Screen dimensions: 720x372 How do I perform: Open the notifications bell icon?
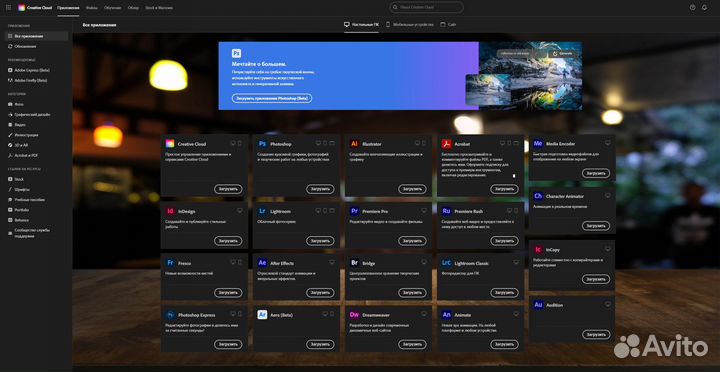pos(704,7)
